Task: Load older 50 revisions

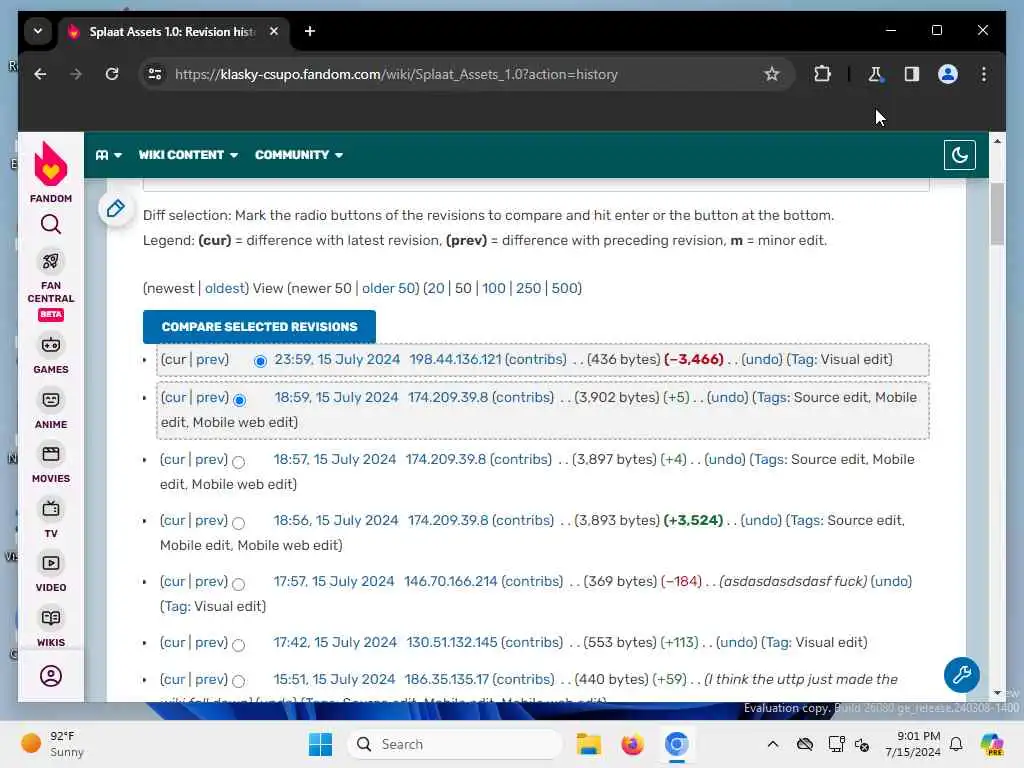Action: 389,288
